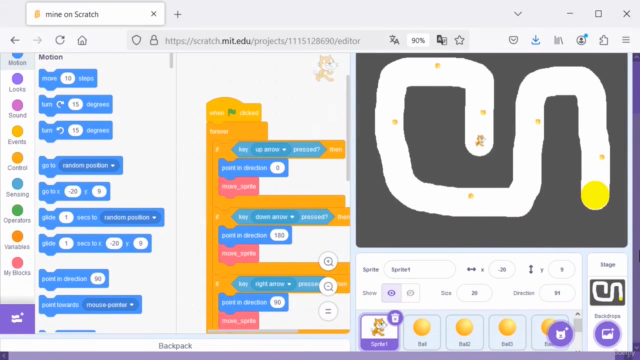The width and height of the screenshot is (640, 360).
Task: Click the sprite x position field
Action: (502, 269)
